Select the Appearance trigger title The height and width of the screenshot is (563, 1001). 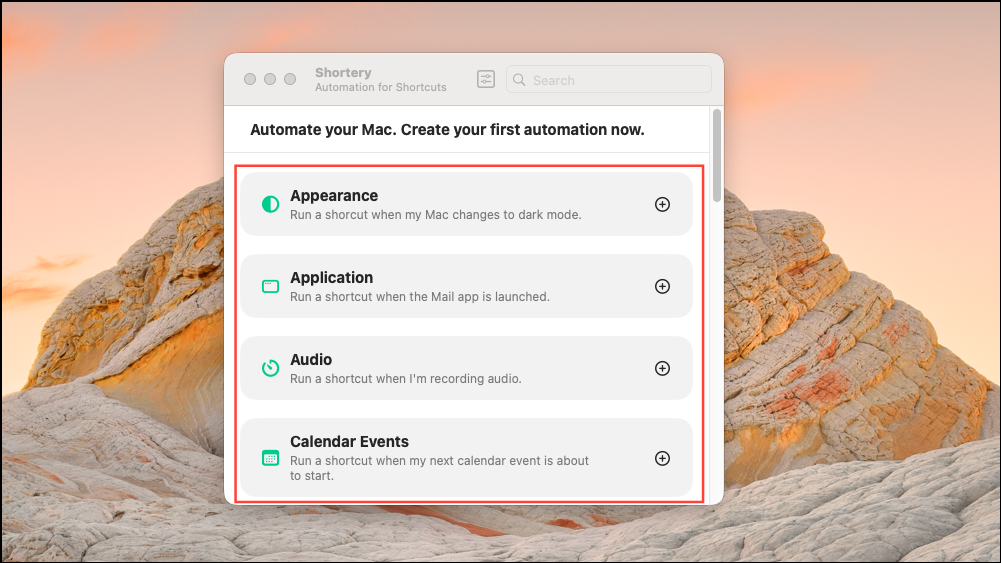(x=334, y=196)
